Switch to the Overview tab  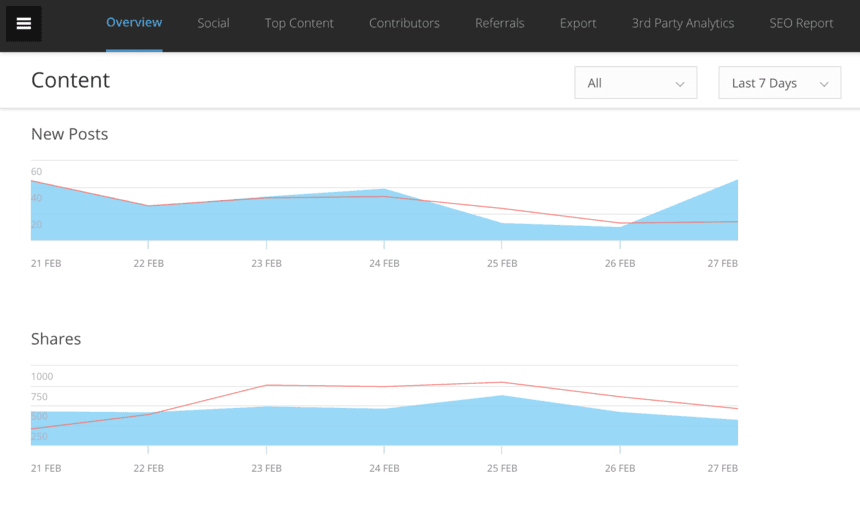(x=134, y=23)
